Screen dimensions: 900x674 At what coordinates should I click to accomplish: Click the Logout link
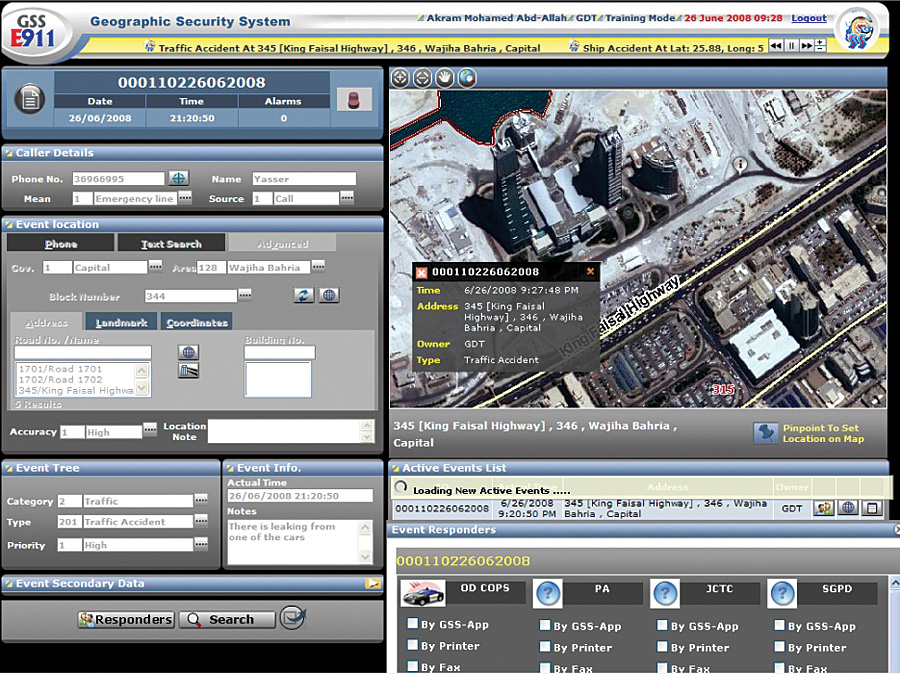[809, 18]
